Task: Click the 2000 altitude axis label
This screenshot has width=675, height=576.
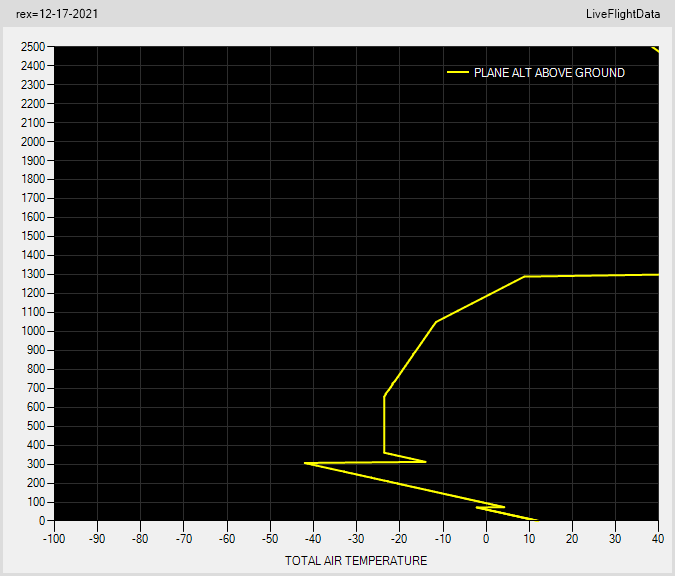Action: point(33,142)
